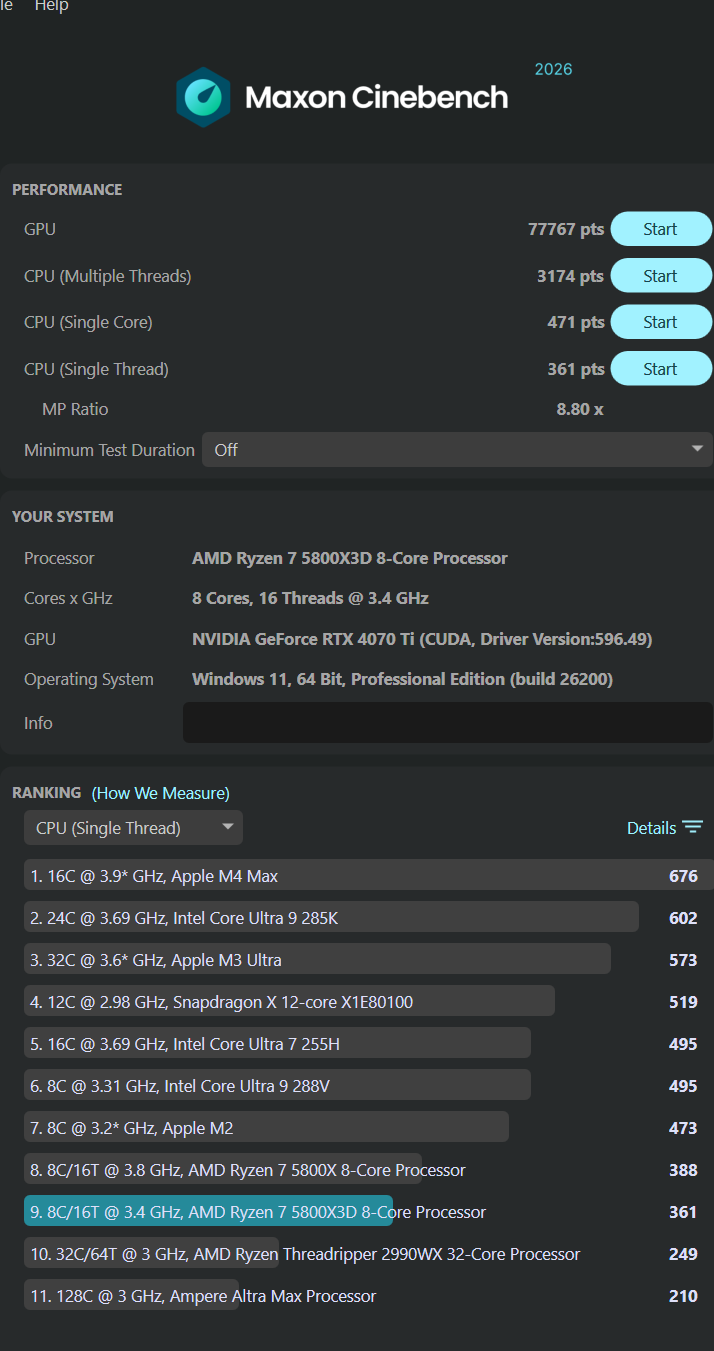Click into the Info text field
This screenshot has height=1351, width=714.
pyautogui.click(x=448, y=722)
